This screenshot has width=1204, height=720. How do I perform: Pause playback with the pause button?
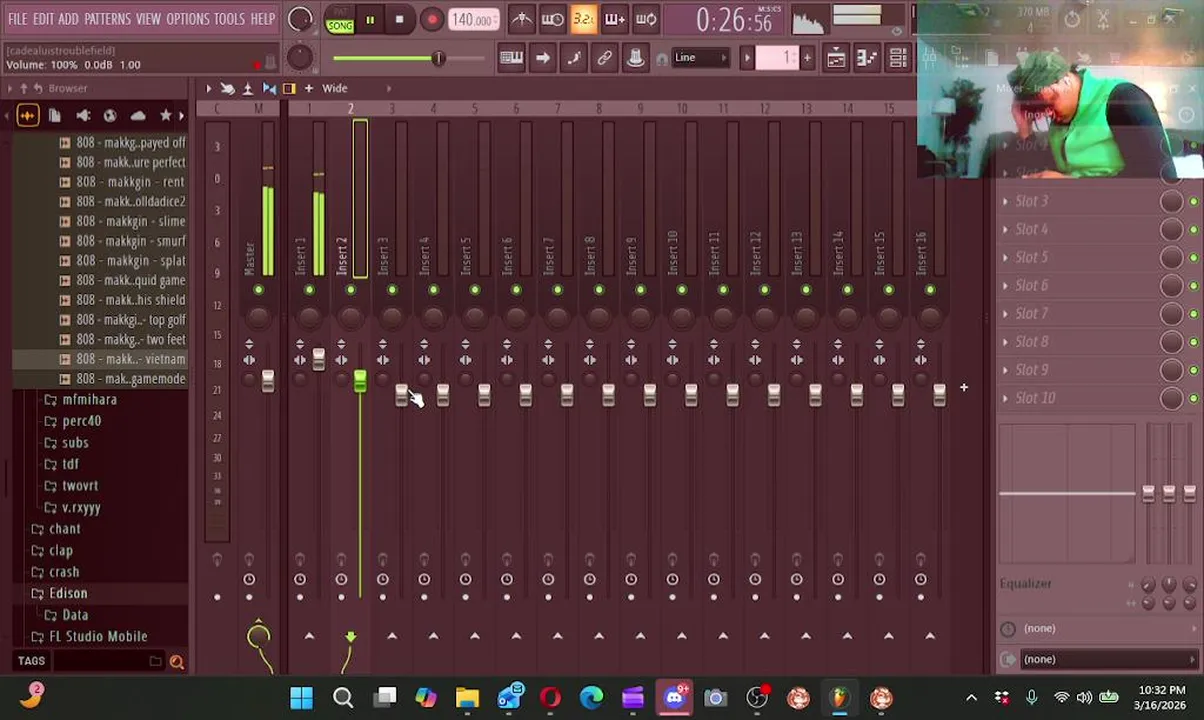pos(370,19)
